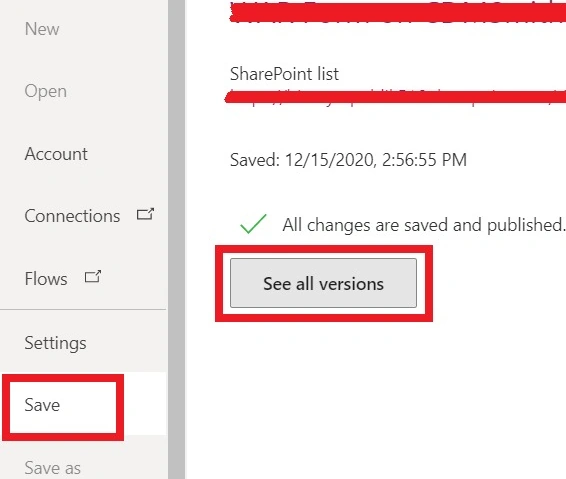Viewport: 566px width, 479px height.
Task: Click the green checkmark status icon
Action: click(x=253, y=223)
